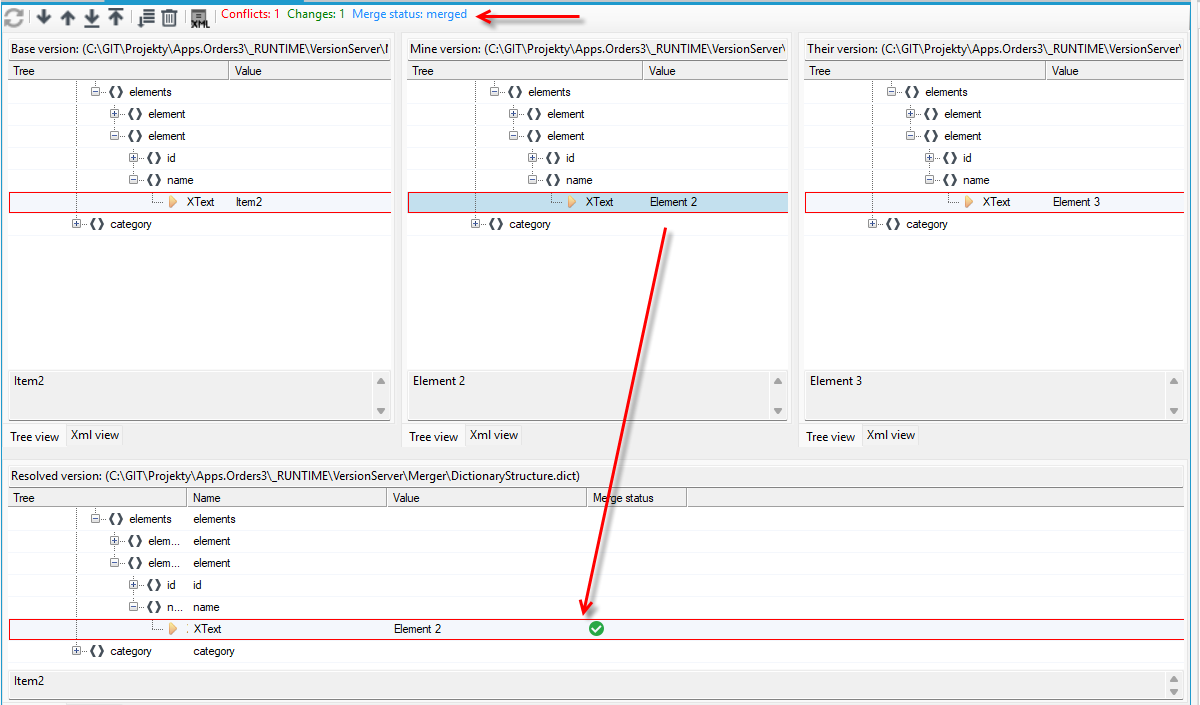This screenshot has height=705, width=1200.
Task: Click the XML toolbar icon
Action: pos(199,18)
